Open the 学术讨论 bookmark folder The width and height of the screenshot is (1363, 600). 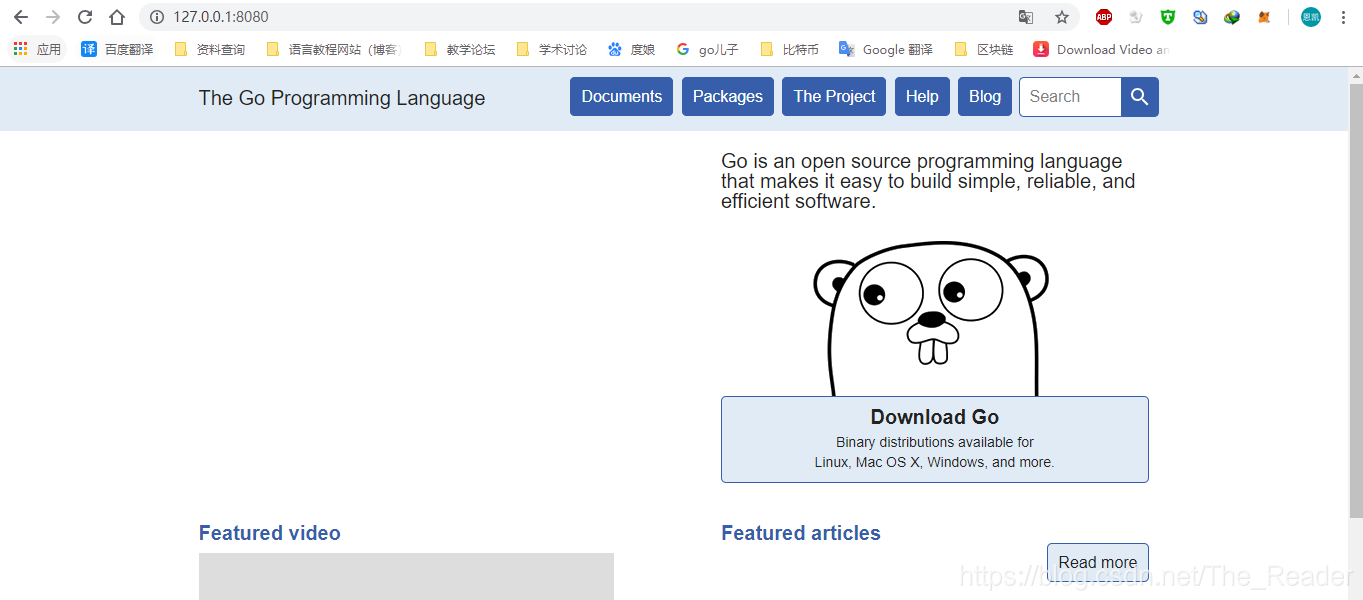(x=552, y=49)
